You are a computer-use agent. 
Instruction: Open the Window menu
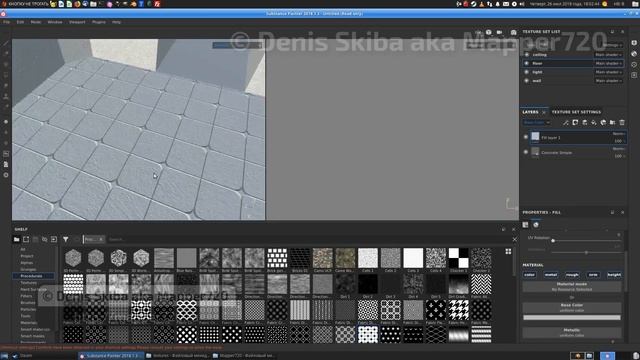coord(55,22)
